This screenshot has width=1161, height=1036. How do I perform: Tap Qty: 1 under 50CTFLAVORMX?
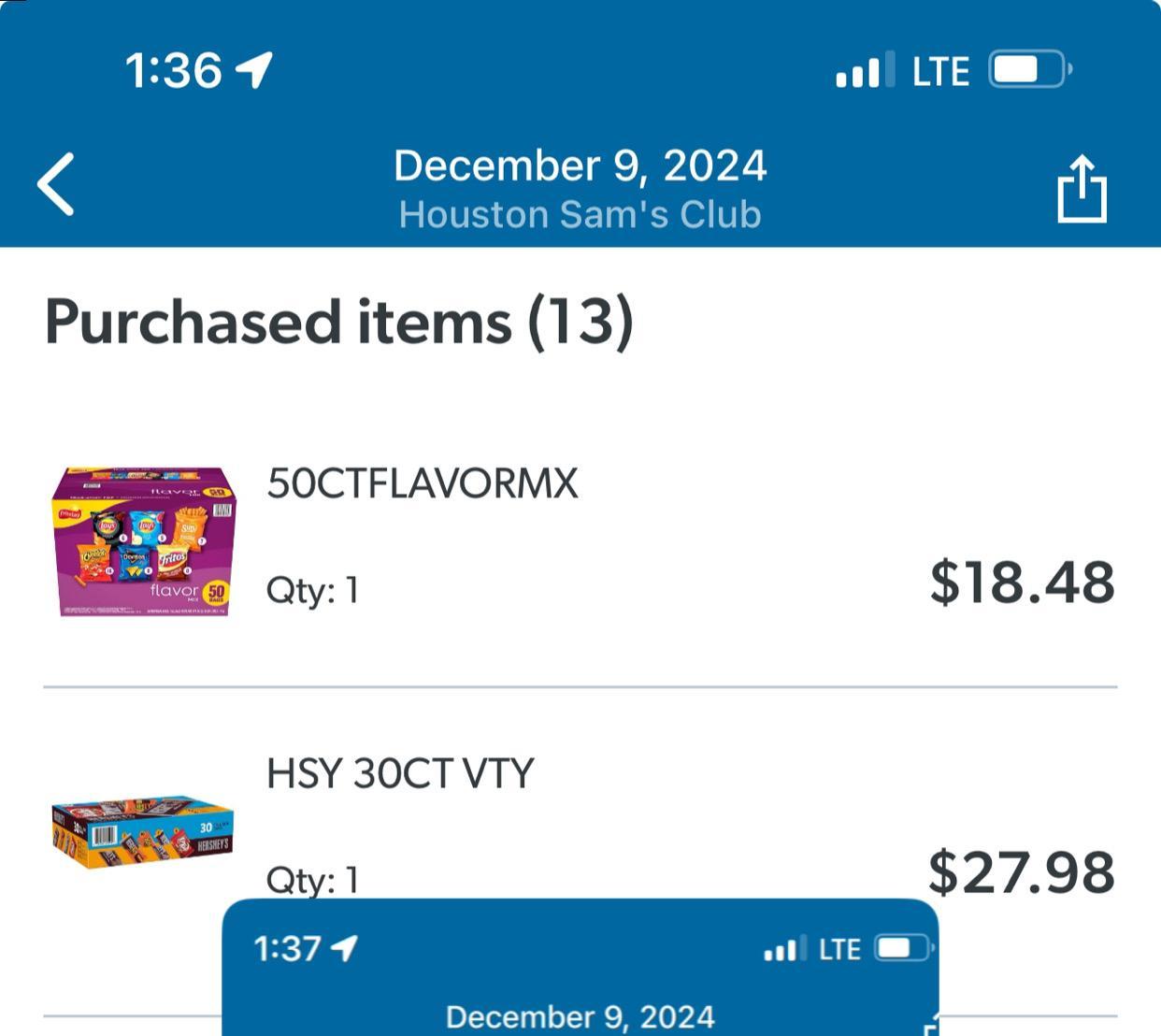click(312, 590)
